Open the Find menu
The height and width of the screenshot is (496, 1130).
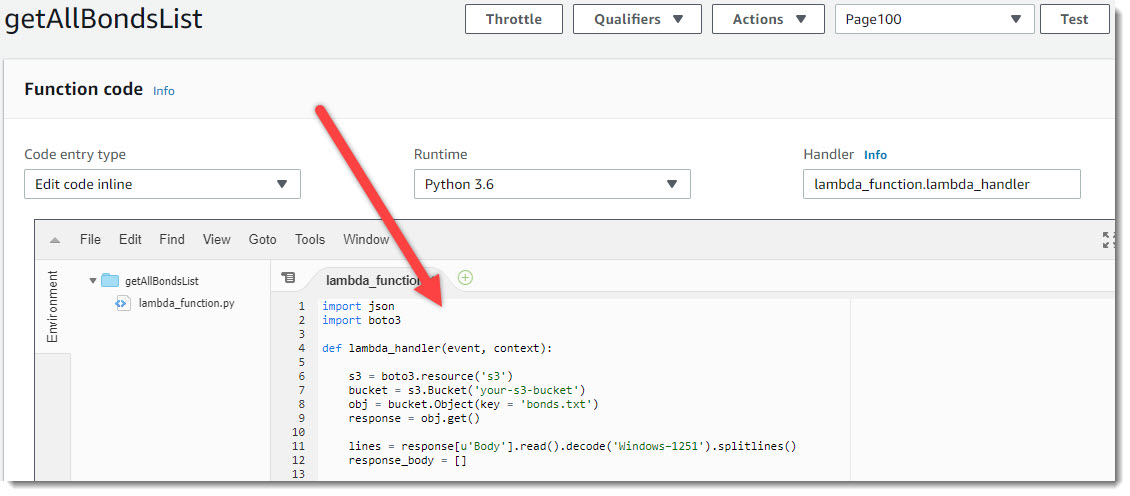[x=172, y=239]
